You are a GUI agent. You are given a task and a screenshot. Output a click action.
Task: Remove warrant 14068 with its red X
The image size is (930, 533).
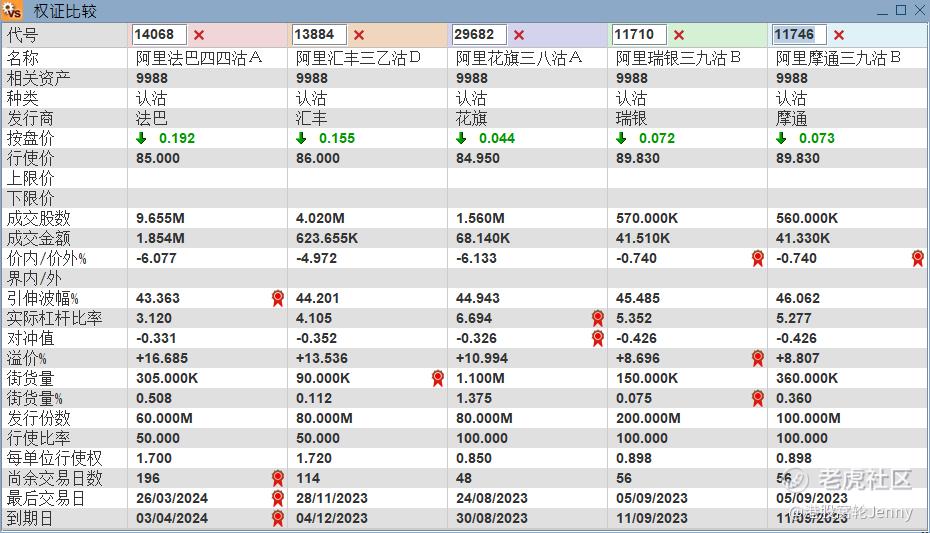(x=199, y=35)
